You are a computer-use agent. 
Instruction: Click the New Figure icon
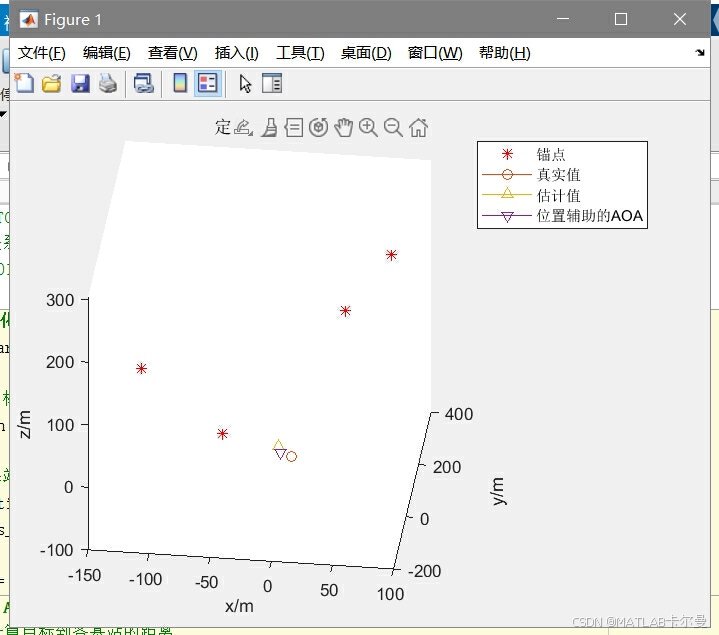[24, 83]
